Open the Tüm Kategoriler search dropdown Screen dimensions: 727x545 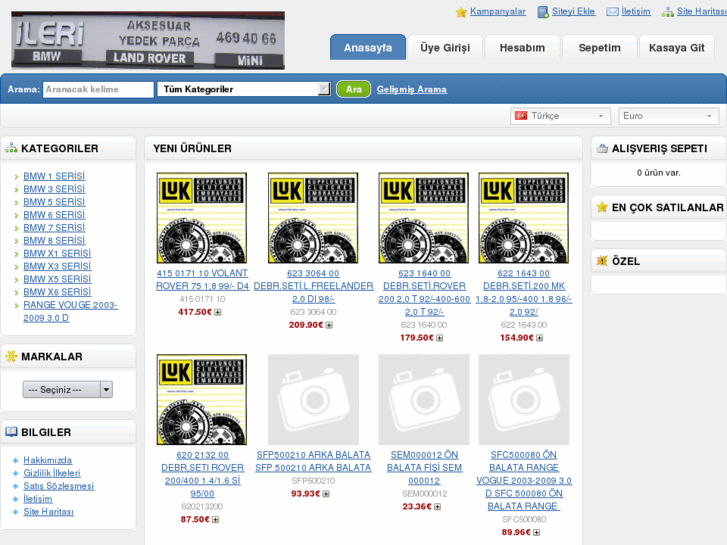pyautogui.click(x=244, y=89)
